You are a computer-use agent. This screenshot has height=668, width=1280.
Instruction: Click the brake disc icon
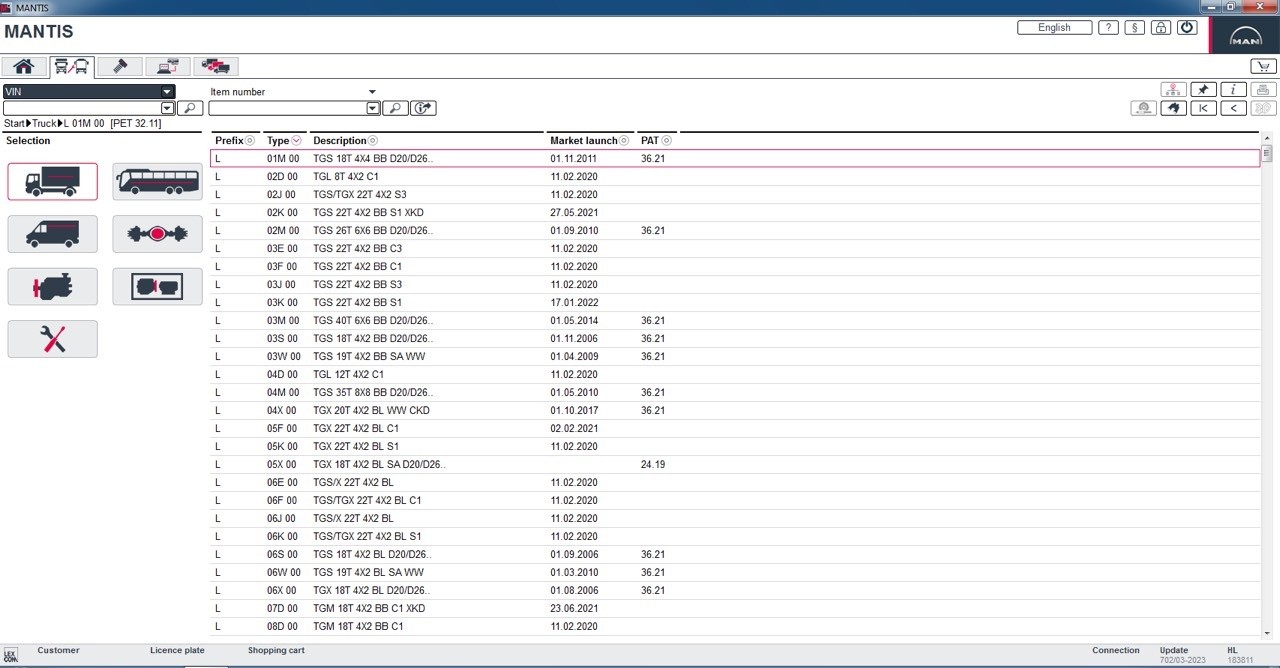click(1143, 108)
